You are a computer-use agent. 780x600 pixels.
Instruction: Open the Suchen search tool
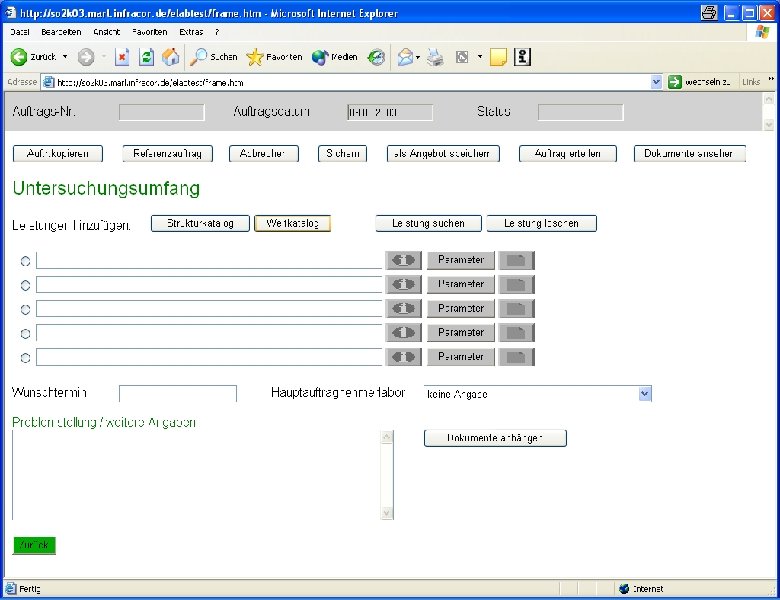213,57
